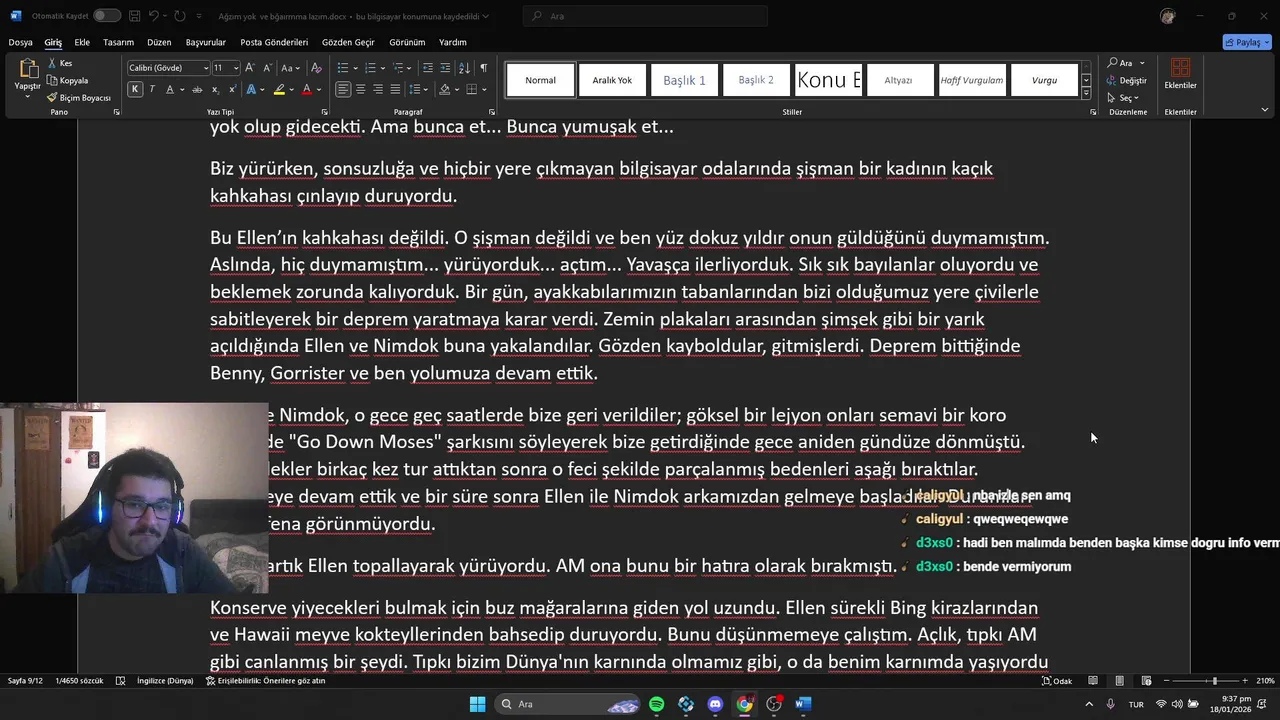Switch to the Tasarım tab
This screenshot has width=1280, height=720.
[x=118, y=42]
